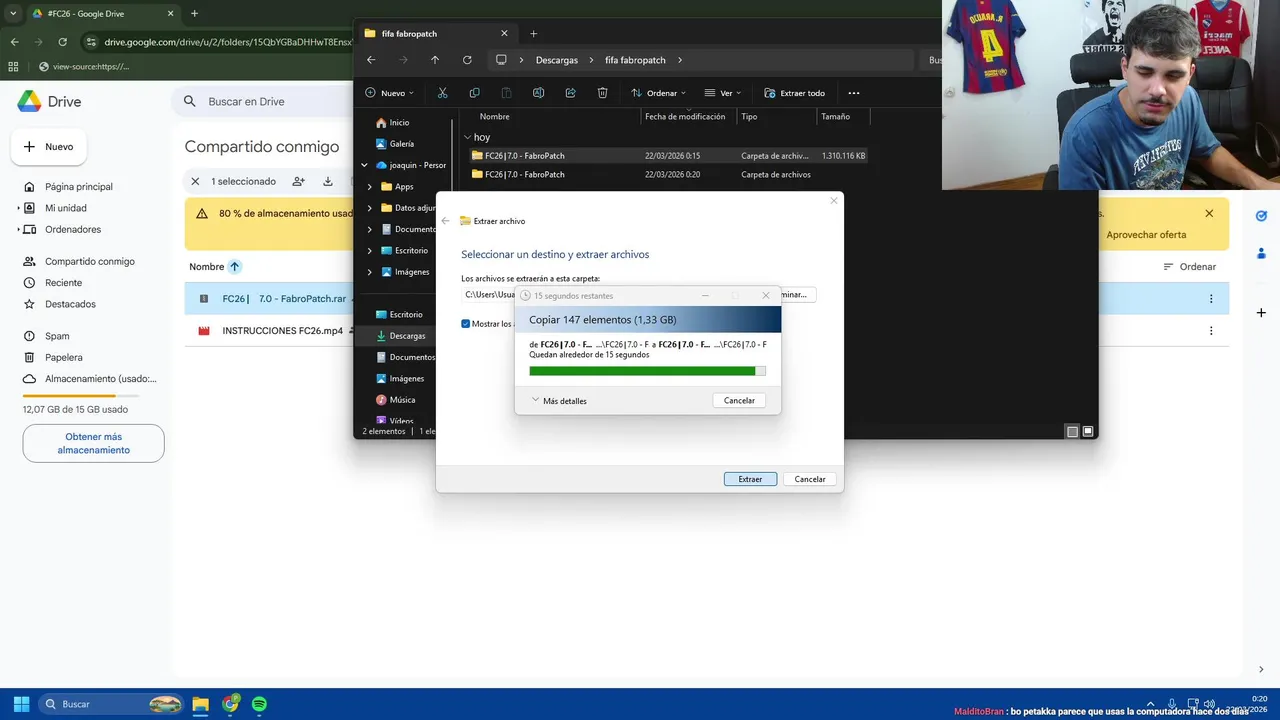Refresh the File Explorer folder view

pos(467,60)
